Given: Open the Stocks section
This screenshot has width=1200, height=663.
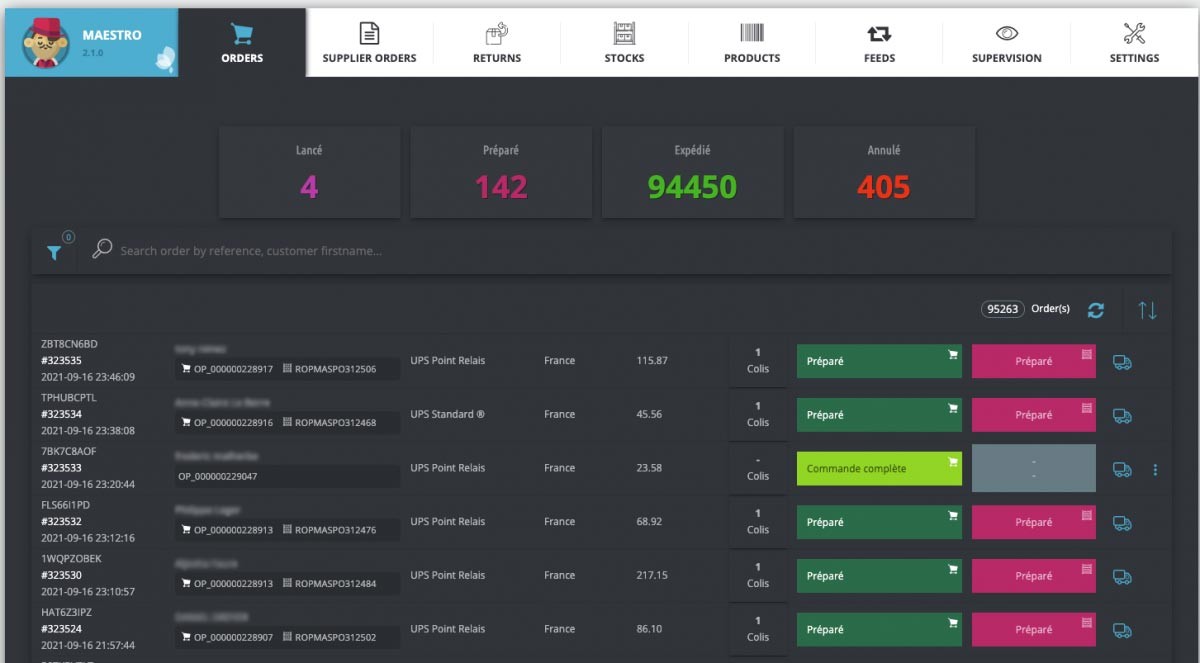Looking at the screenshot, I should 624,43.
